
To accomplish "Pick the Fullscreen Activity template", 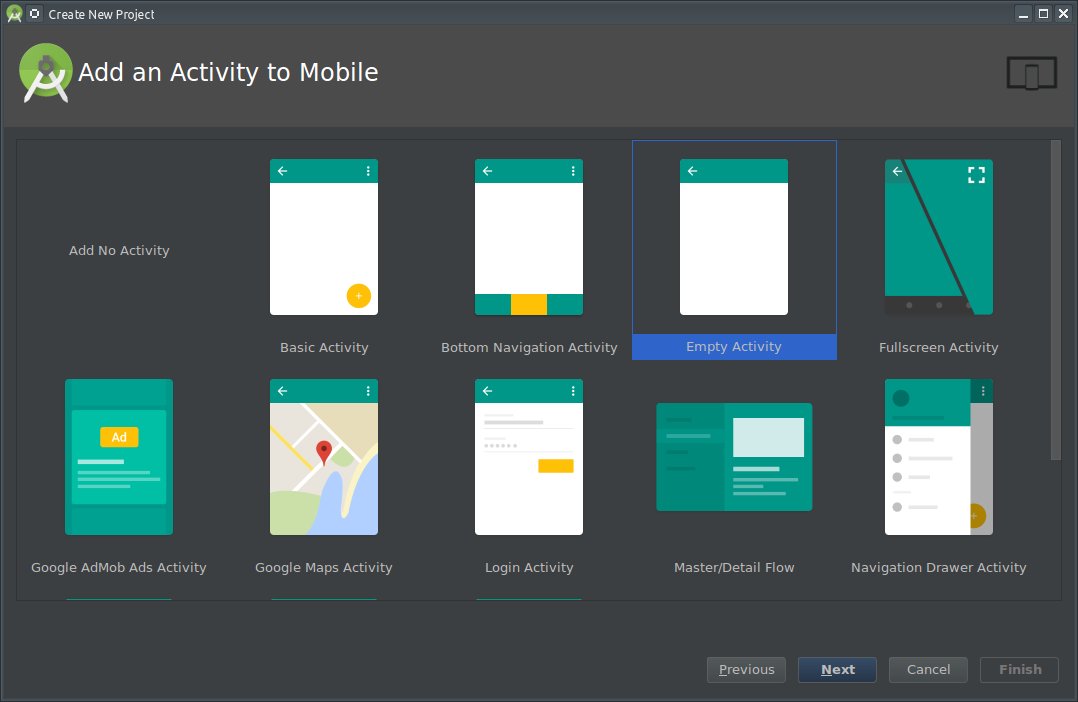I will coord(938,237).
